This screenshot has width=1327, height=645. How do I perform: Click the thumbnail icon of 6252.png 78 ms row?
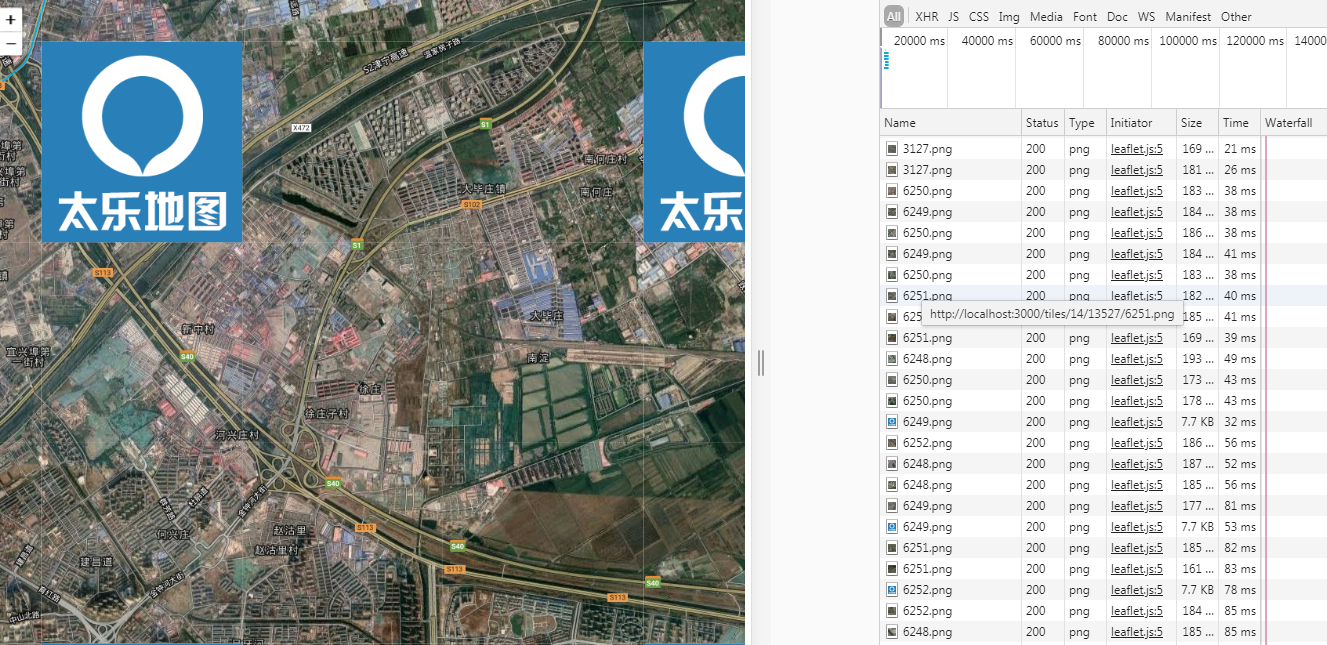[x=892, y=590]
